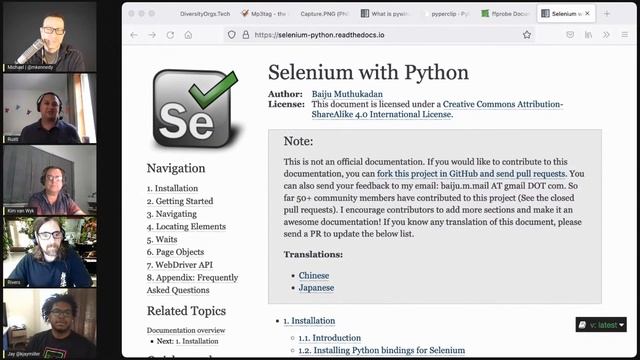Open the v: latest version dropdown
Screen dimensions: 640x360
[x=601, y=325]
